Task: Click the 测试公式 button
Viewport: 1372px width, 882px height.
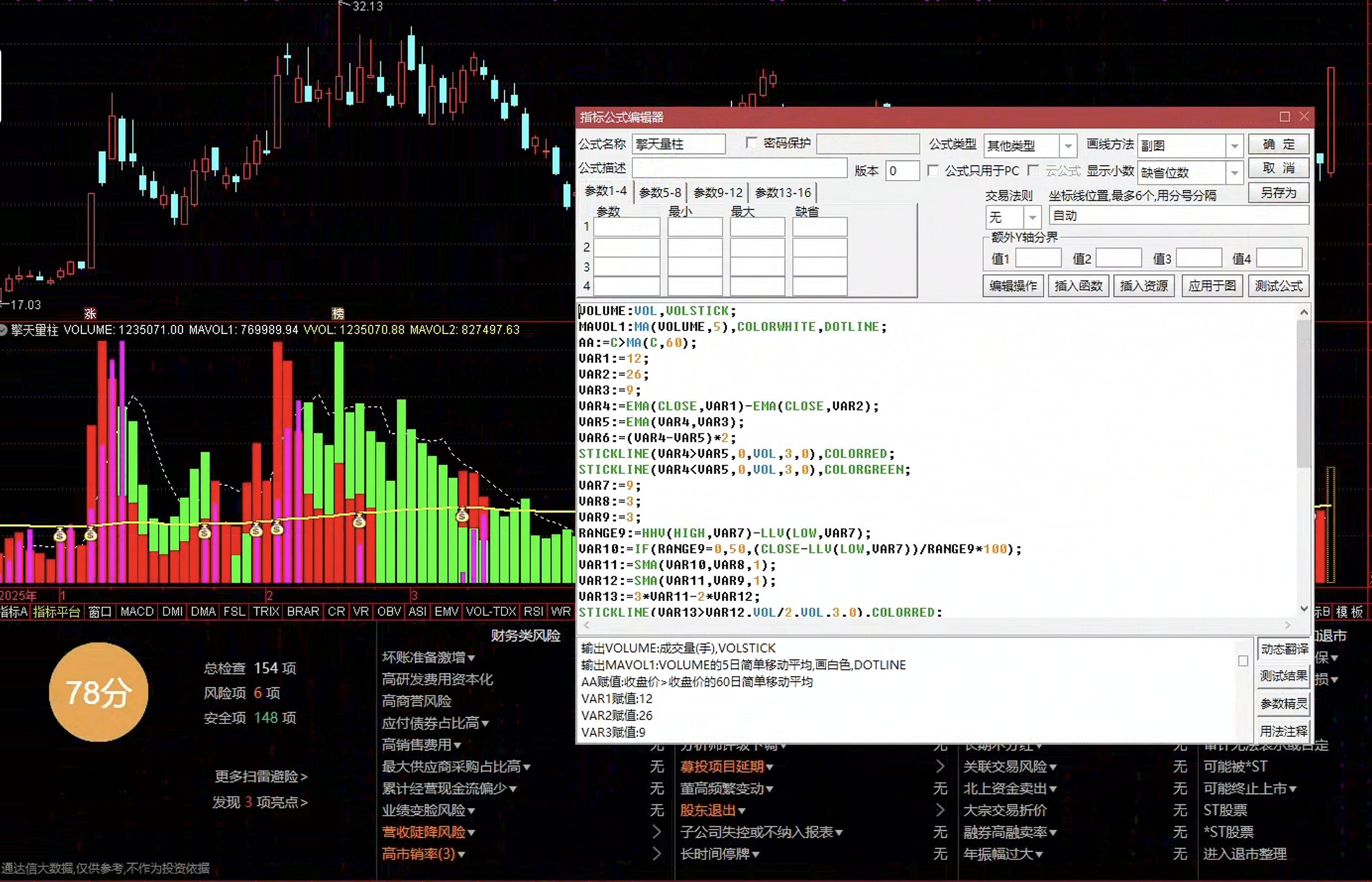Action: point(1279,286)
